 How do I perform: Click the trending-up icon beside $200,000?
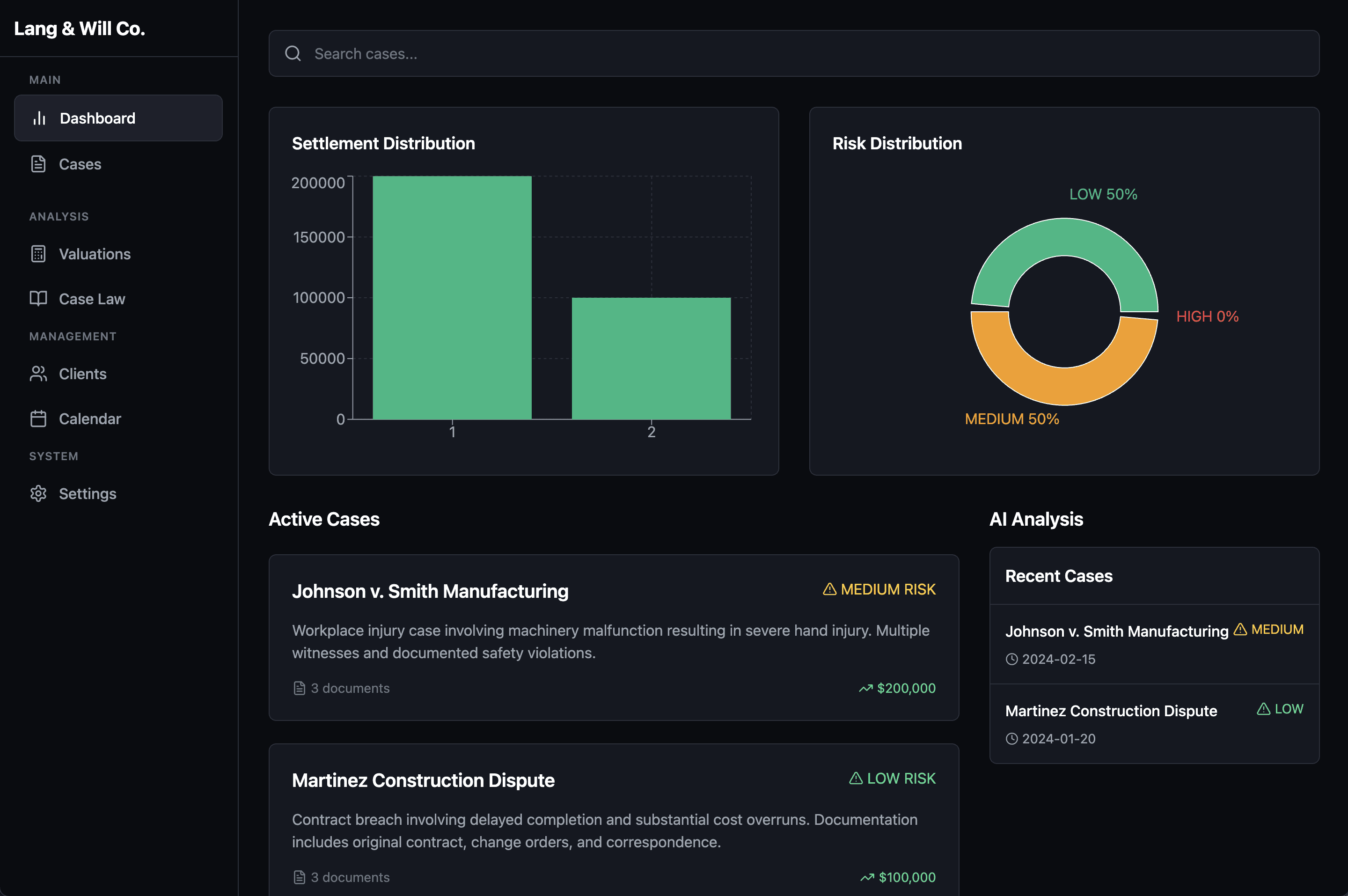tap(866, 689)
